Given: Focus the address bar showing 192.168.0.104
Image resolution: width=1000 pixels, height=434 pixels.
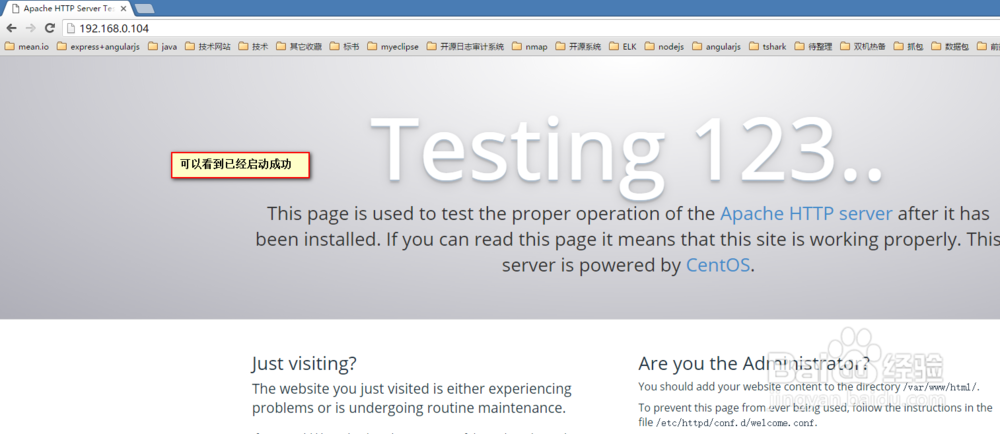Looking at the screenshot, I should (x=529, y=28).
